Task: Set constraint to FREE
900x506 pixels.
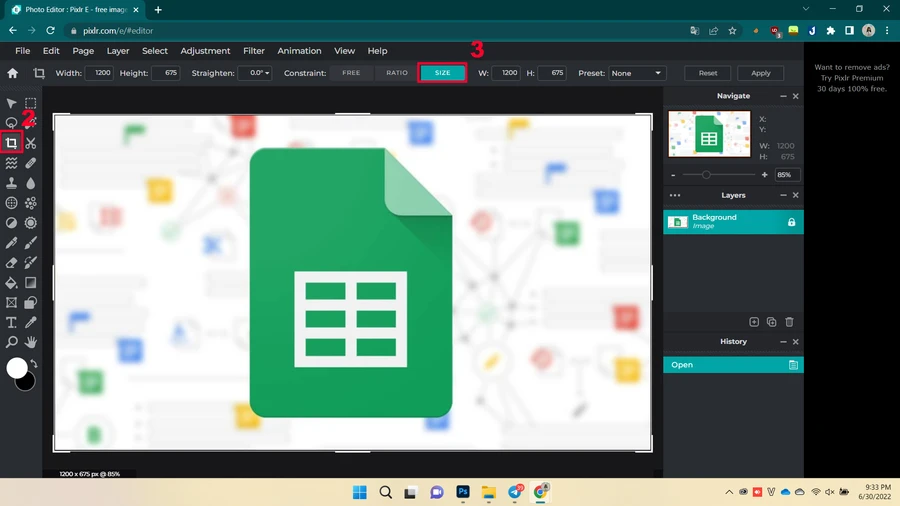Action: point(351,73)
